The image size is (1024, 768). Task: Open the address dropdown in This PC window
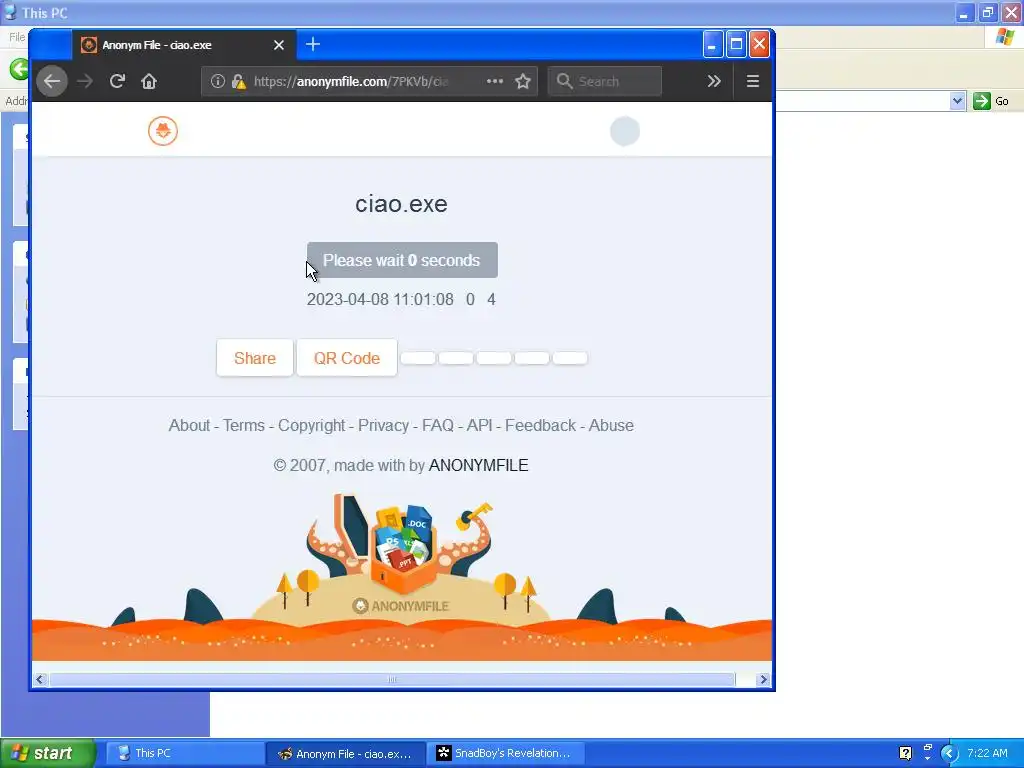[x=957, y=101]
